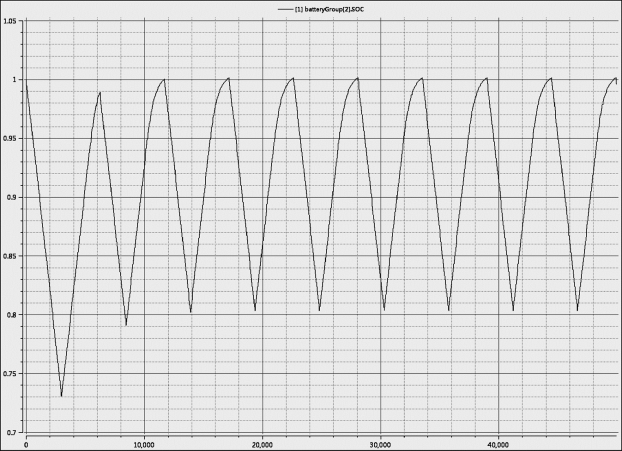Click the legend line sample beside batteryGroup[2].SOC
This screenshot has width=622, height=451.
tap(285, 9)
